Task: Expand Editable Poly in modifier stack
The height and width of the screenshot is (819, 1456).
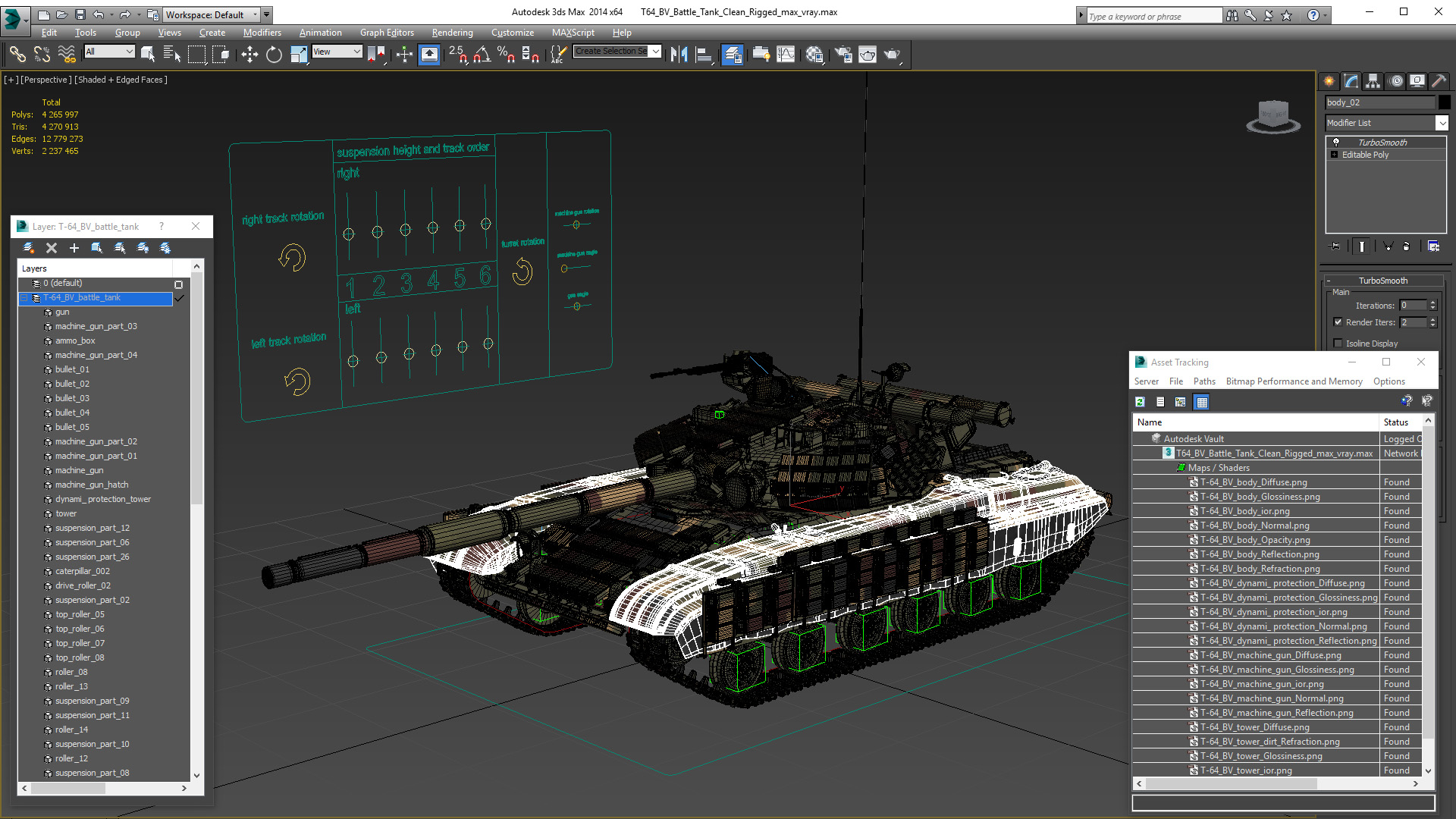Action: [1335, 155]
